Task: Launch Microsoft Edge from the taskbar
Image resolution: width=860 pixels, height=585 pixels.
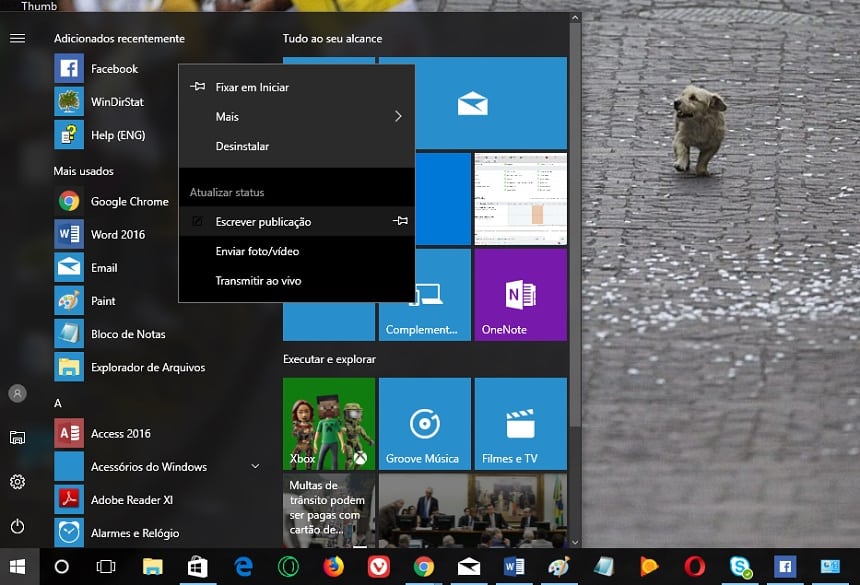Action: click(x=243, y=566)
